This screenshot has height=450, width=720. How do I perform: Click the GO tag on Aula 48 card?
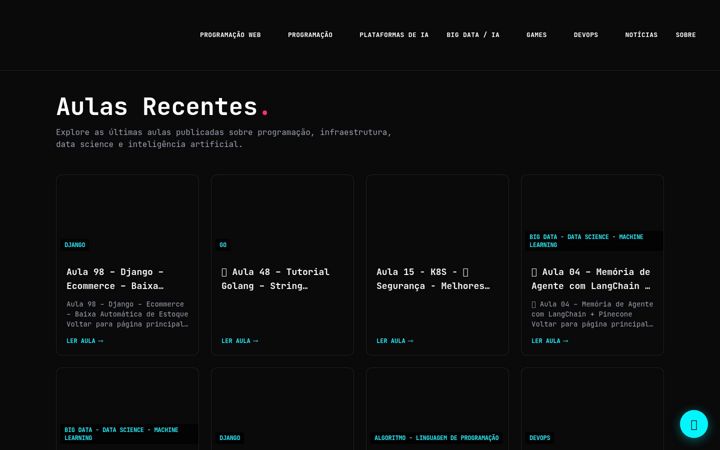(x=223, y=245)
